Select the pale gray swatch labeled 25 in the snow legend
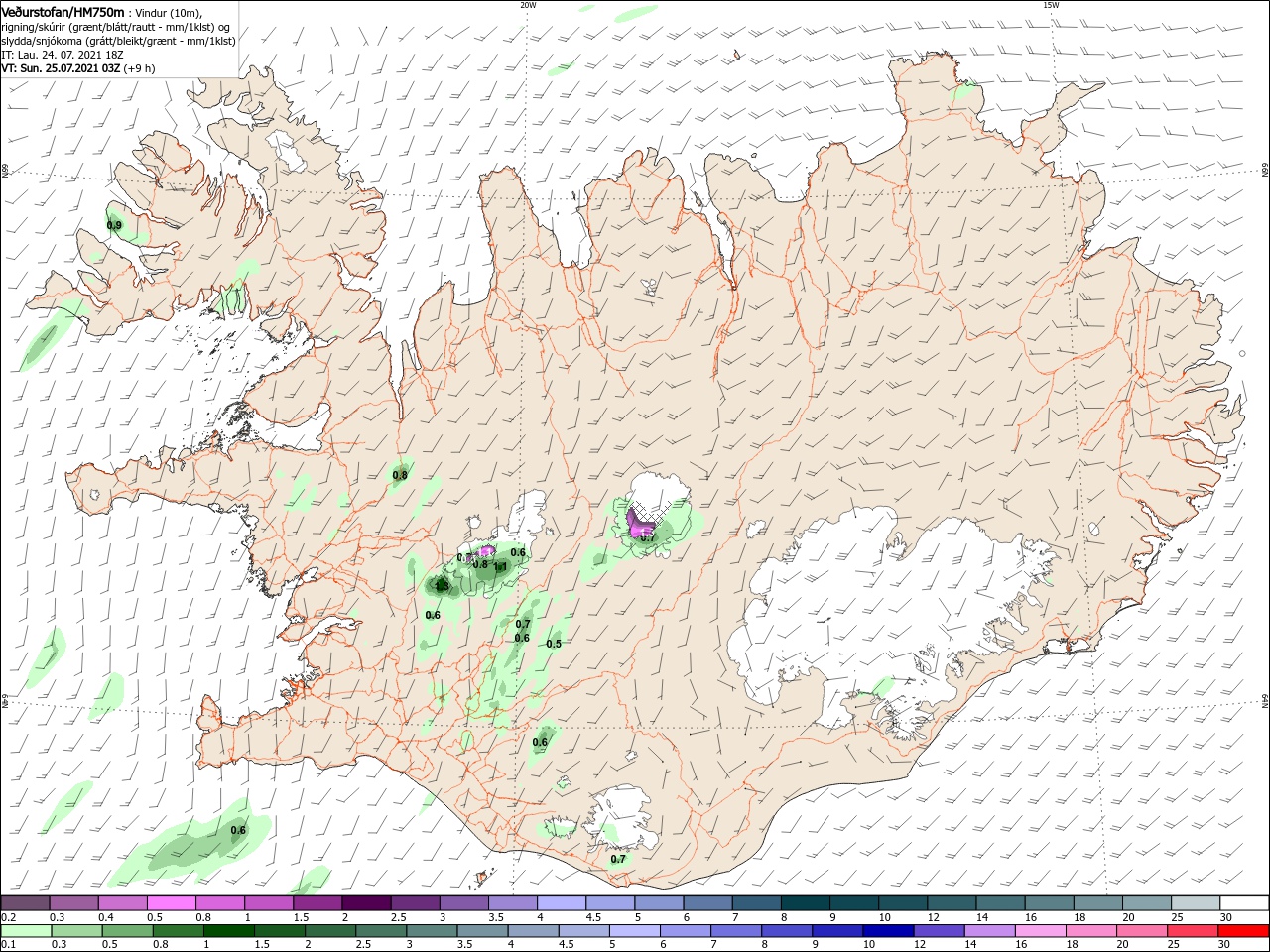 (1196, 903)
